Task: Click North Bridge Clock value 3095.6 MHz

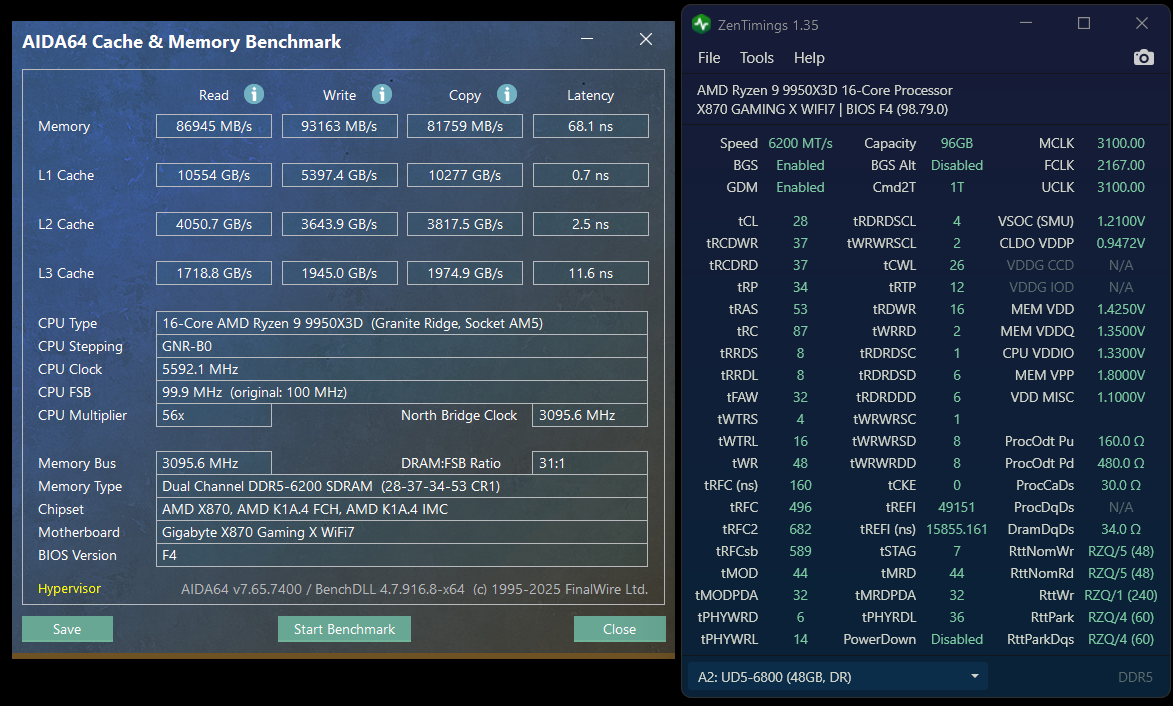Action: coord(590,415)
